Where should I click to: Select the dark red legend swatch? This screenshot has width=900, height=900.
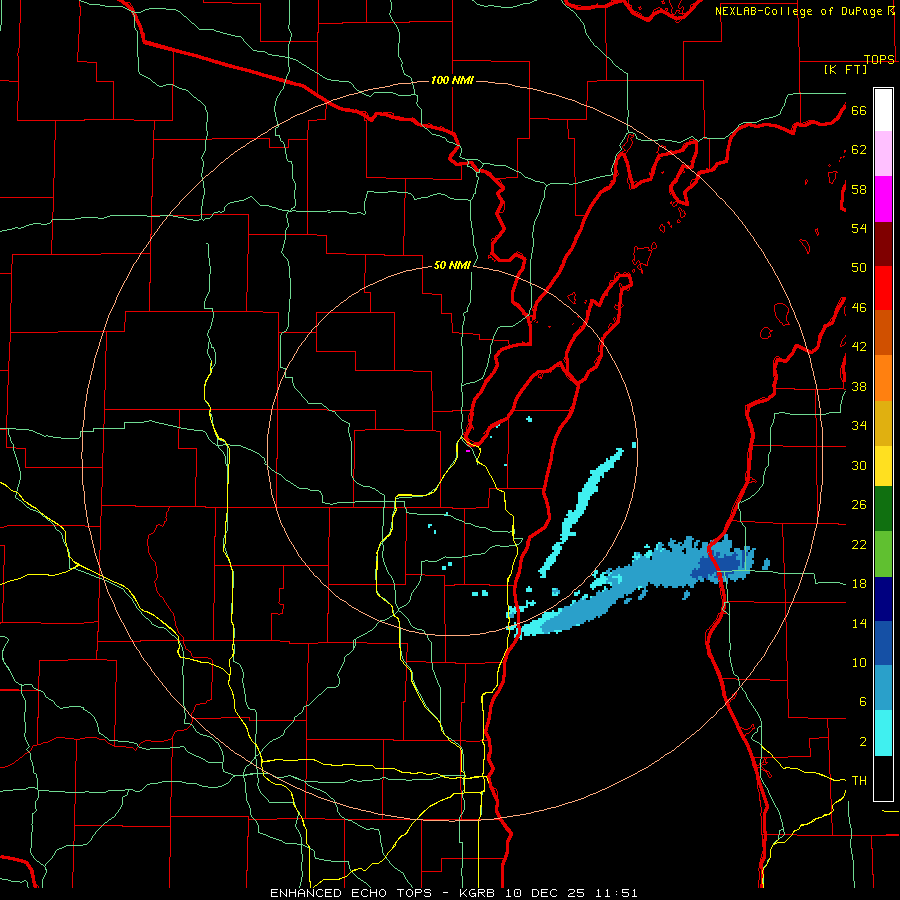(x=883, y=244)
